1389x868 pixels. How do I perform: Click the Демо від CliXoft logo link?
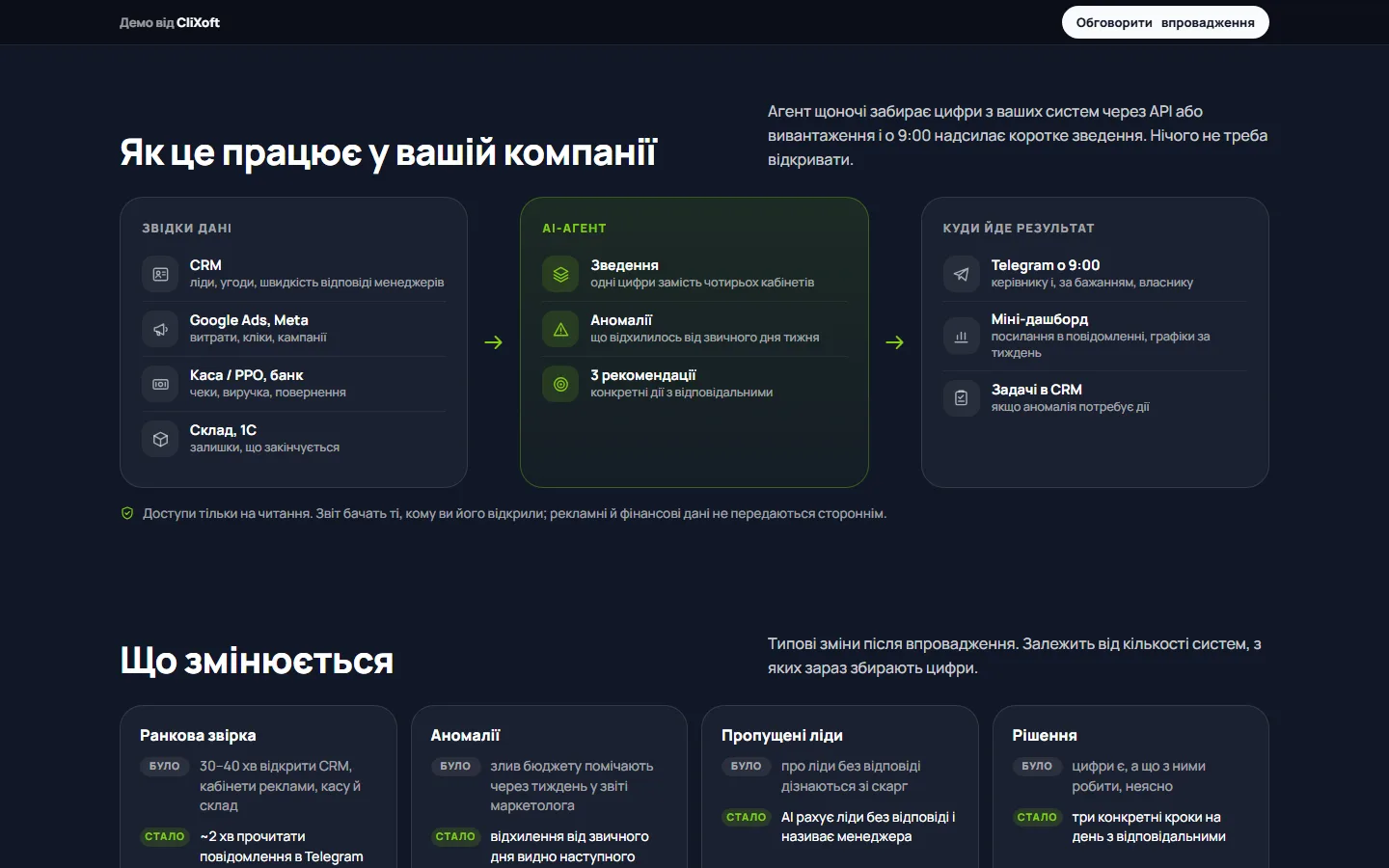tap(170, 22)
